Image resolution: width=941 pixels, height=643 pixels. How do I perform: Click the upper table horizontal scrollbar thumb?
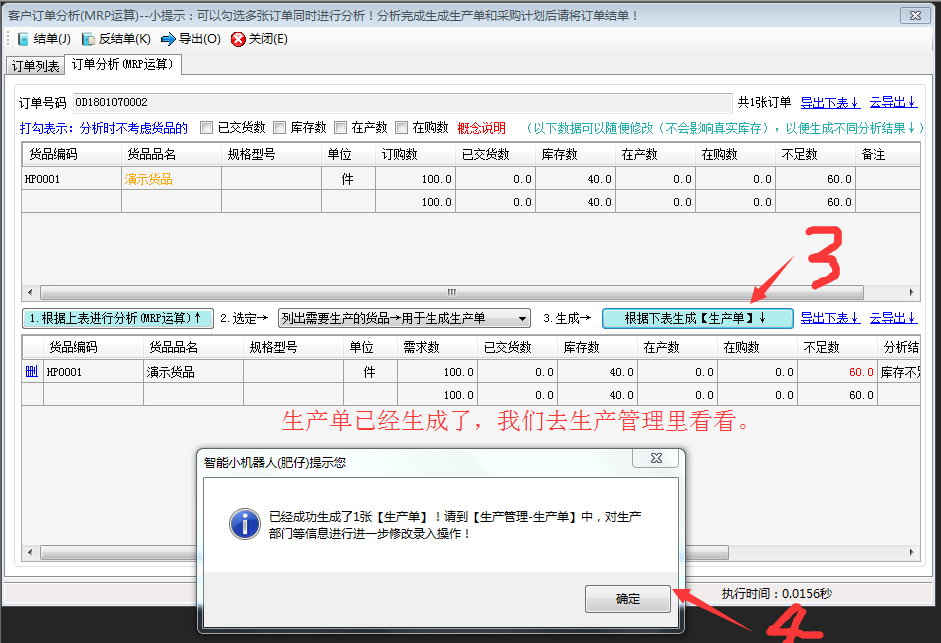pos(450,292)
